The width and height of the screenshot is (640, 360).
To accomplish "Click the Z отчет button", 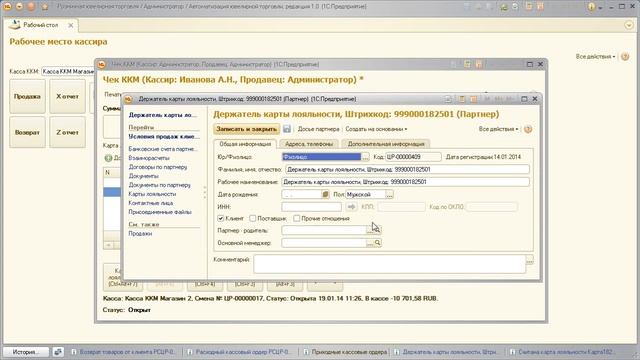I will (x=67, y=132).
